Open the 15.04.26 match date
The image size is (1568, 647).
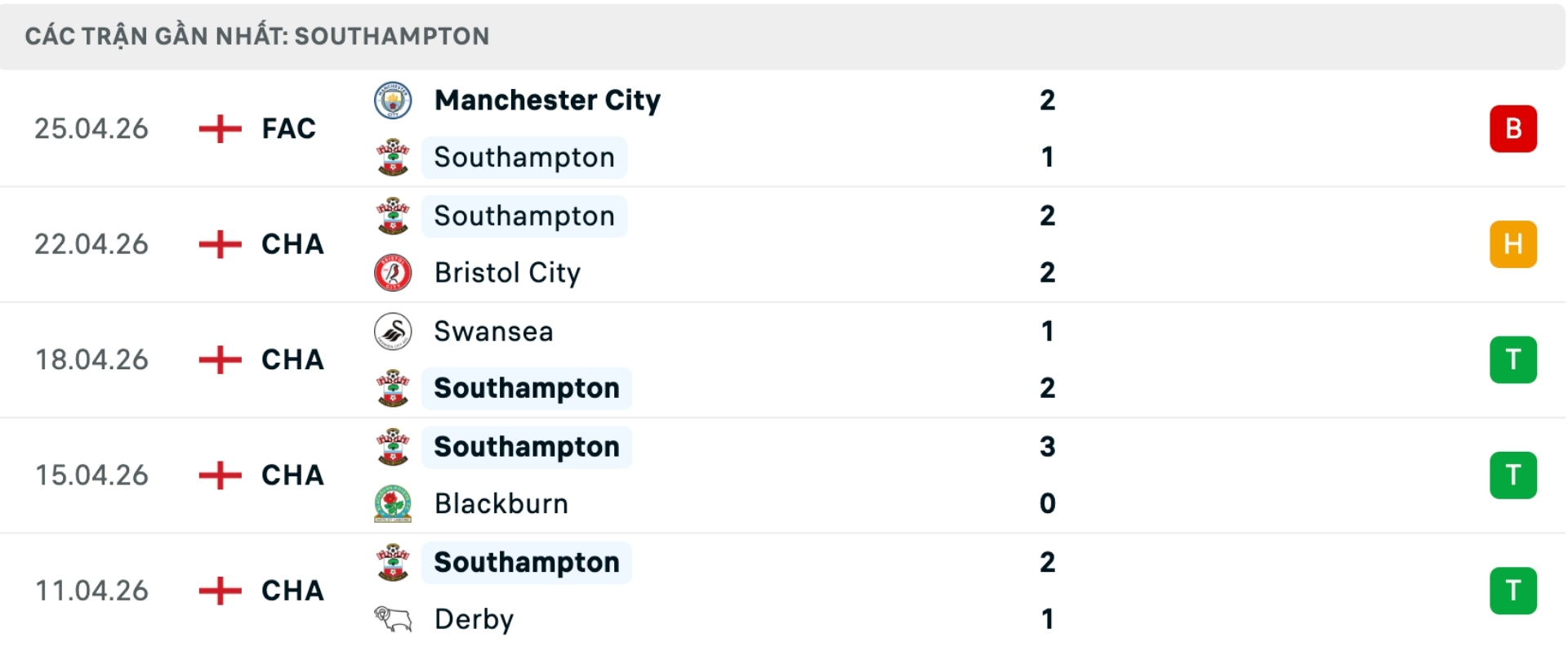click(91, 475)
